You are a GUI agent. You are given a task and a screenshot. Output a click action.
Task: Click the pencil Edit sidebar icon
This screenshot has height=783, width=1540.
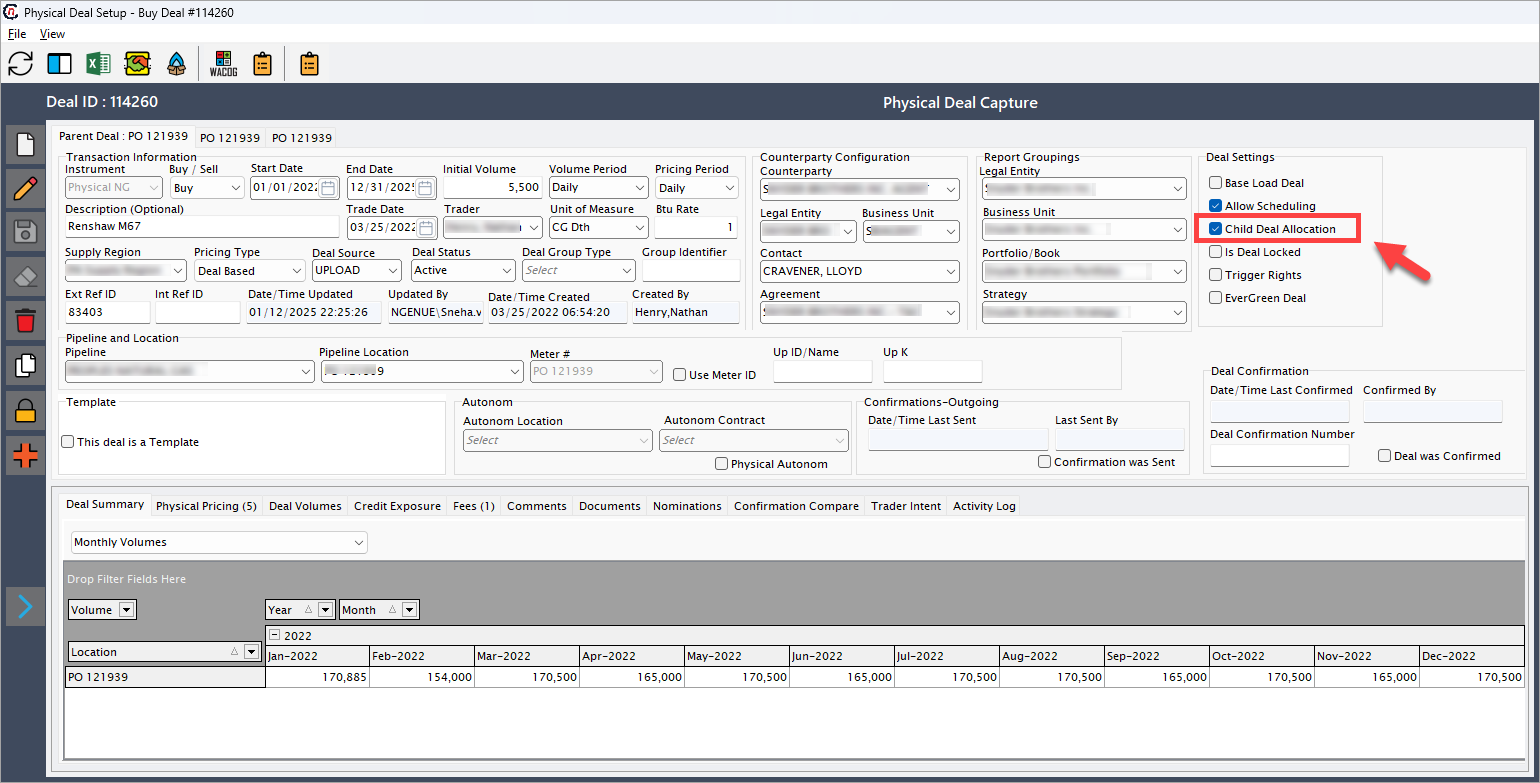click(25, 189)
